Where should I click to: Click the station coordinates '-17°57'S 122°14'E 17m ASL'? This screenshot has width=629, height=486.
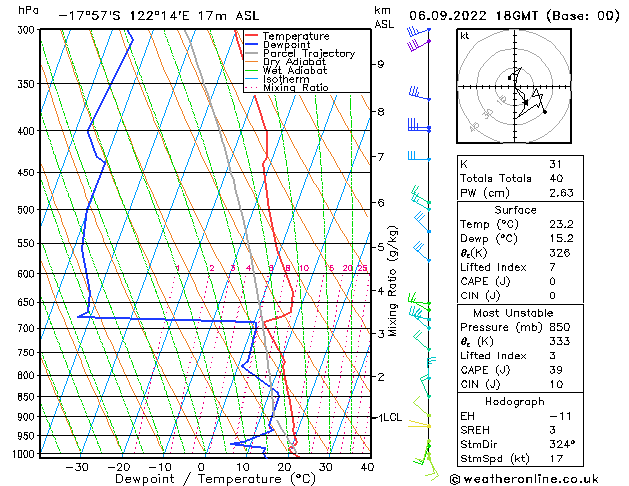[x=158, y=16]
